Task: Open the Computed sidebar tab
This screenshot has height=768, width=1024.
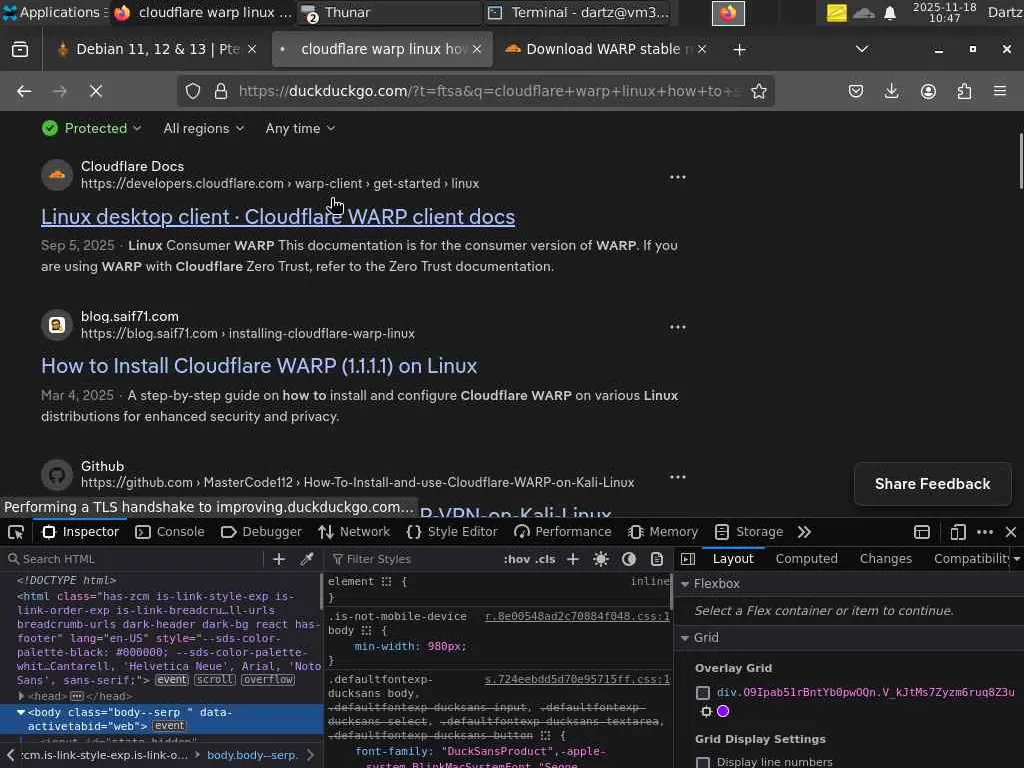Action: (807, 559)
